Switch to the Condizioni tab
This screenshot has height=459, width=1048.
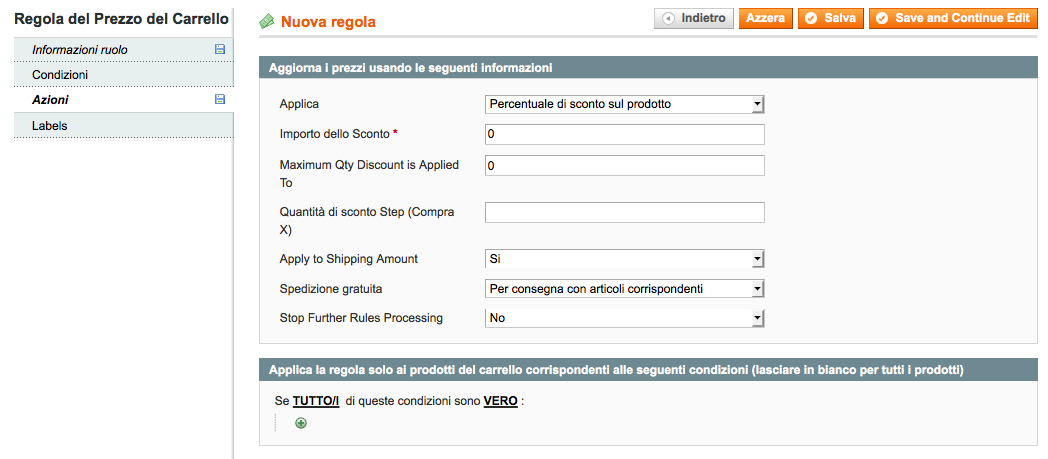tap(60, 75)
